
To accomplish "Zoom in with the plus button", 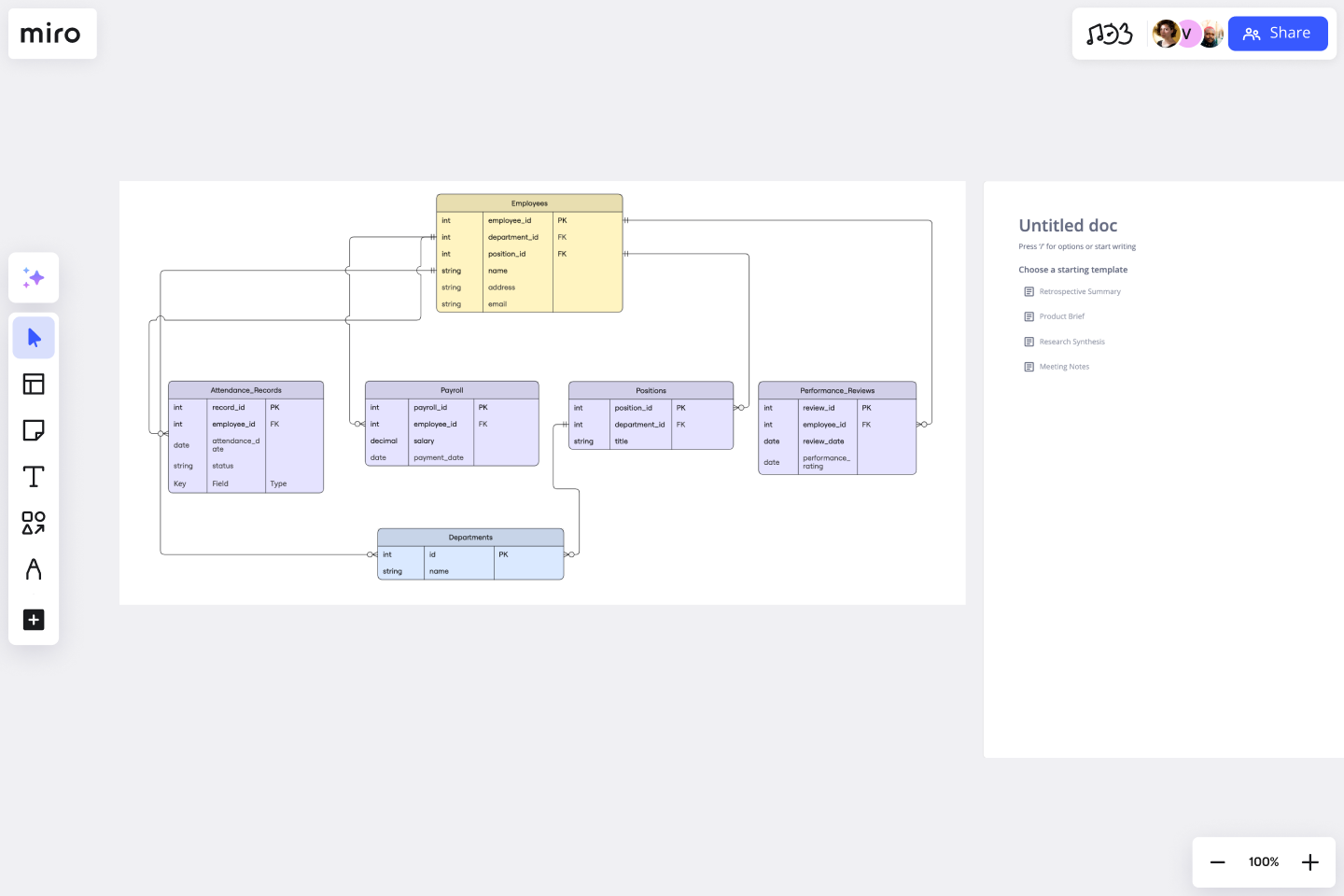I will (1310, 862).
